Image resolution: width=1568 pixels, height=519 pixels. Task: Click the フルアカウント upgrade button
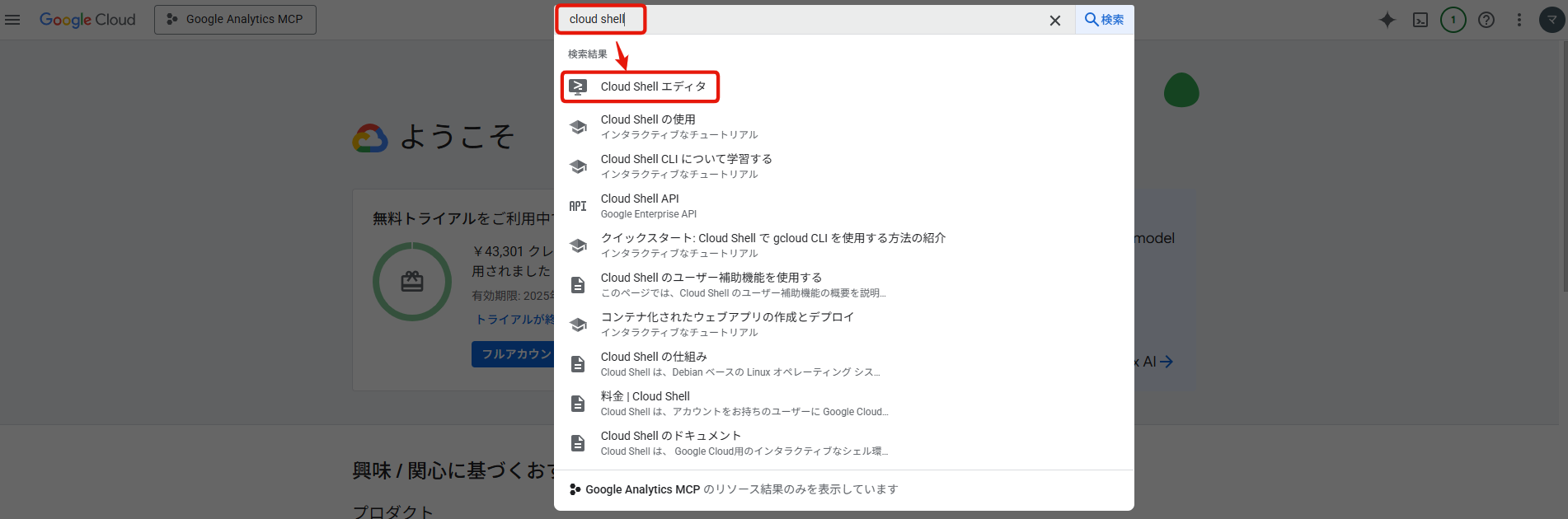tap(513, 354)
